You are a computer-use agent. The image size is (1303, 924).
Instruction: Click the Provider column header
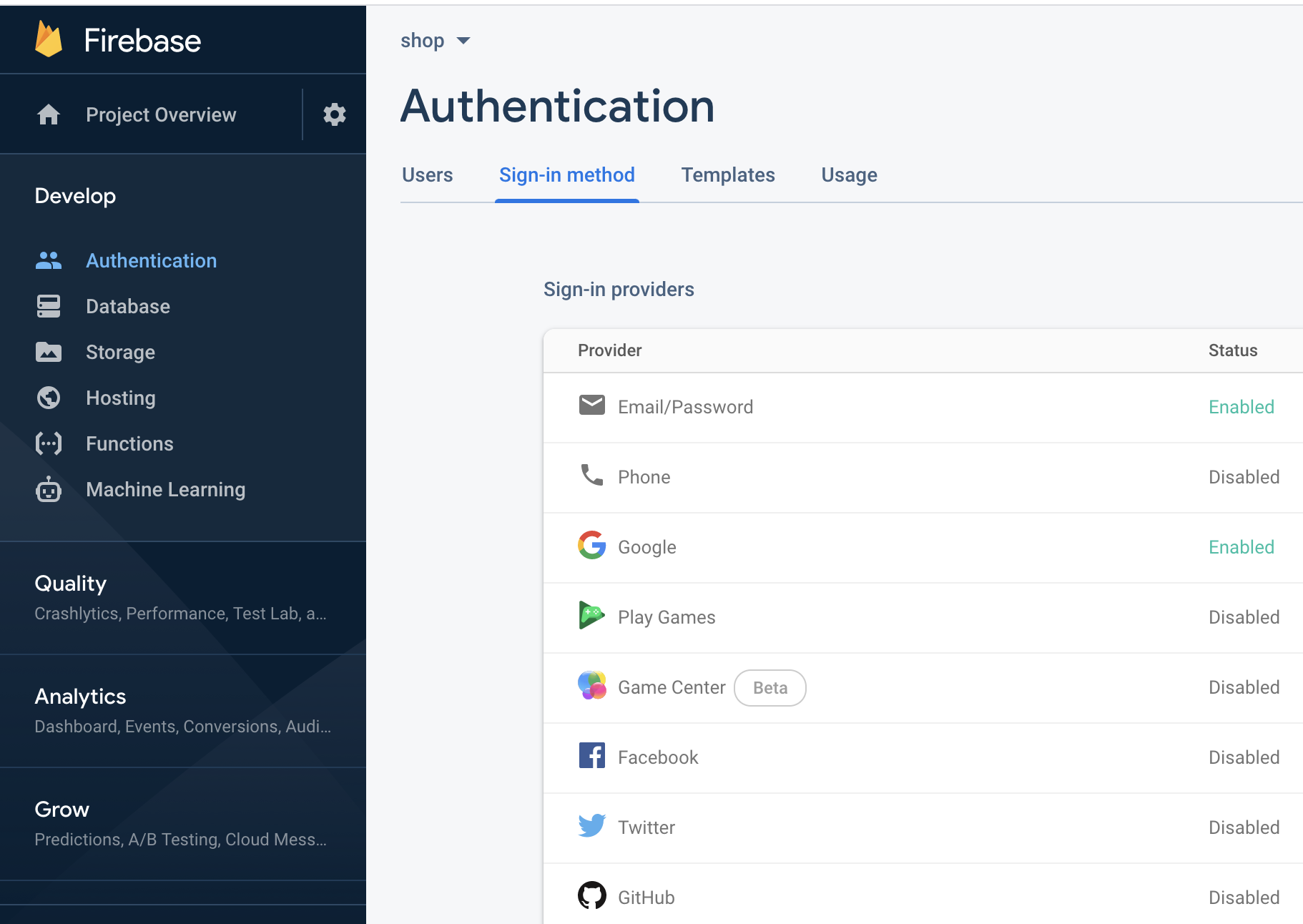610,350
